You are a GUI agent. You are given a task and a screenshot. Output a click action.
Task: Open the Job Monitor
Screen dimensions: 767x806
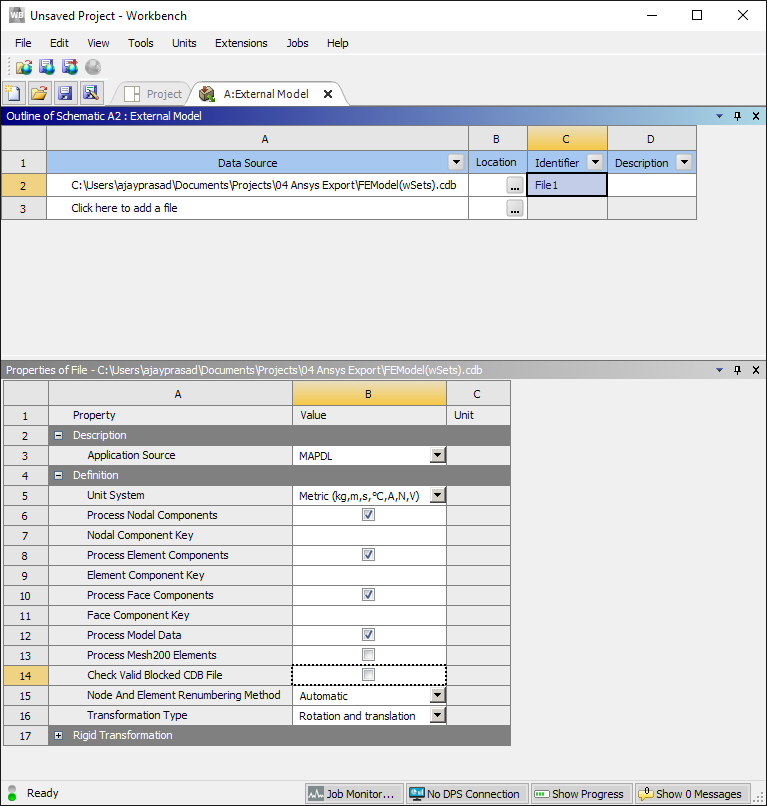click(x=354, y=794)
